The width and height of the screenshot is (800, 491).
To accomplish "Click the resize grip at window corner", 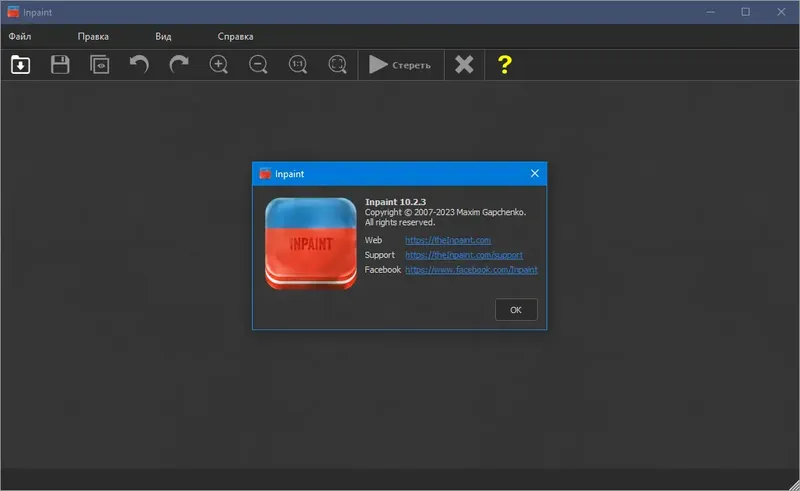I will click(794, 485).
